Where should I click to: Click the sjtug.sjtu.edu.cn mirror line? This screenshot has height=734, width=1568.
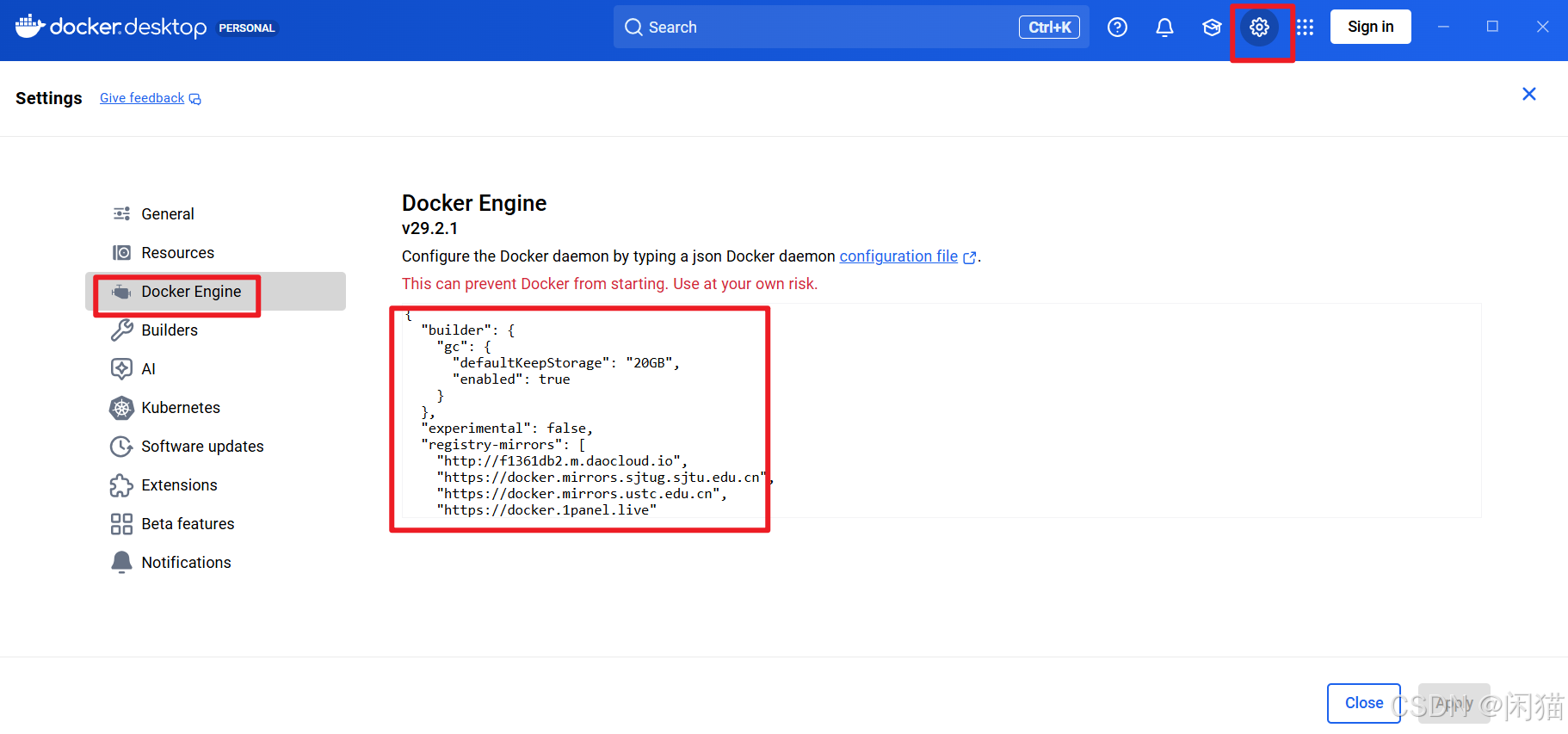(605, 478)
